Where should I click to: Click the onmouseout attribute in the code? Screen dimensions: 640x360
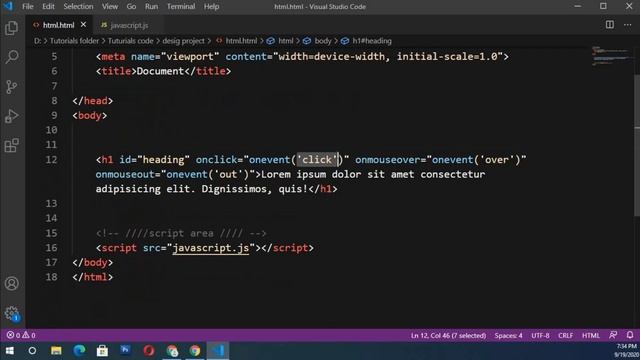pos(125,174)
